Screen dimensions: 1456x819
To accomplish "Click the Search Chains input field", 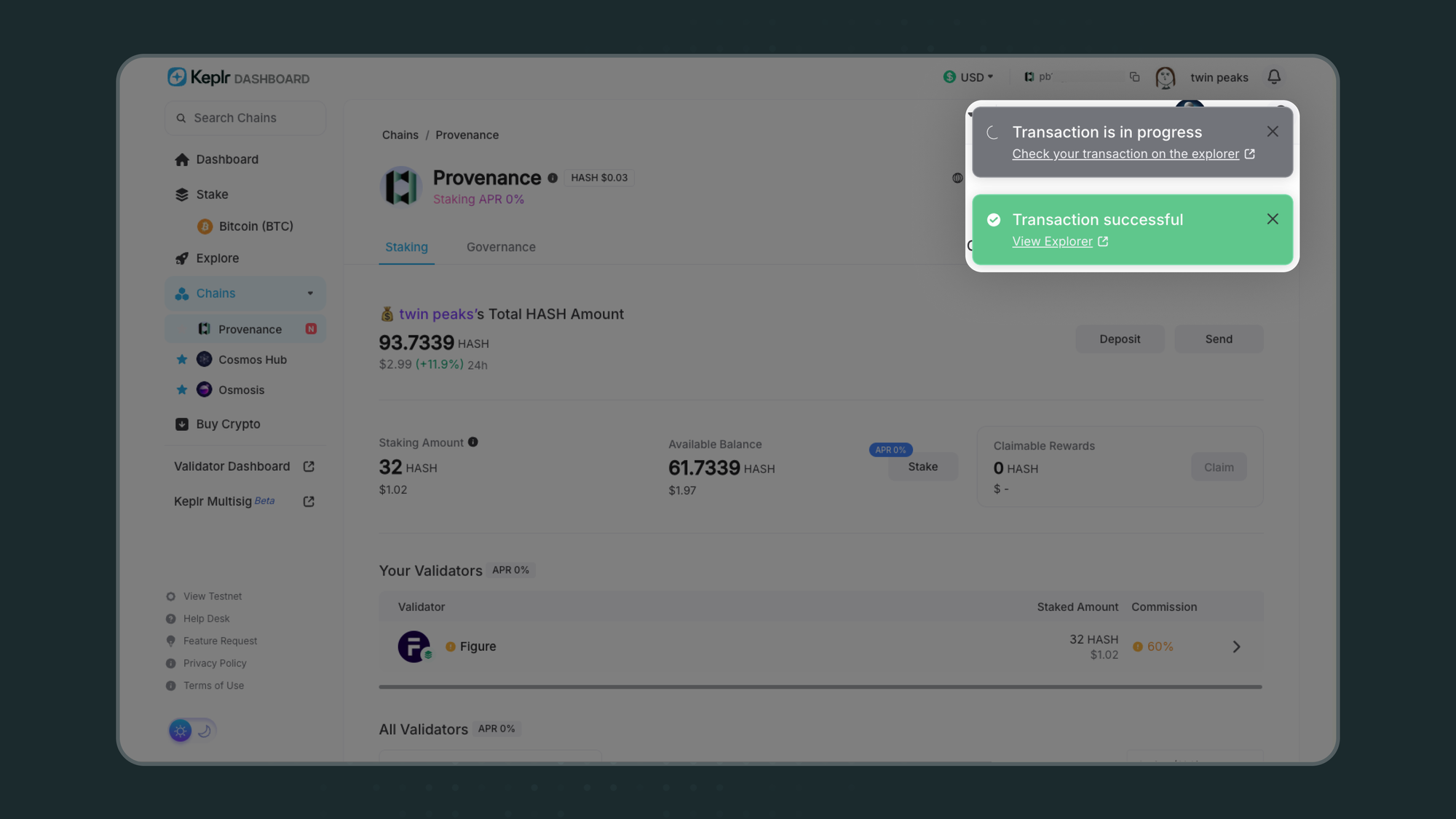I will tap(245, 118).
